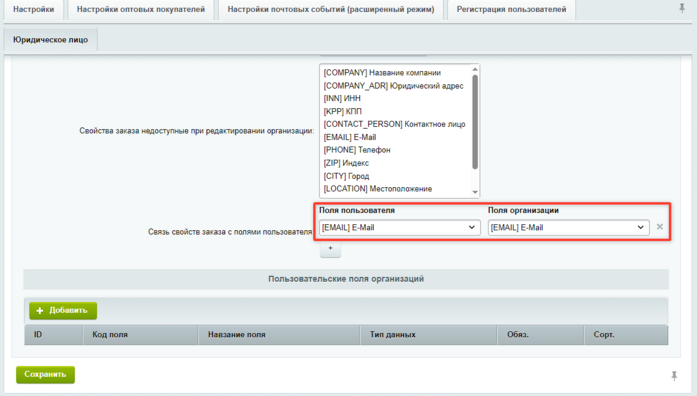The image size is (697, 396).
Task: Click the green Добавить button
Action: coord(63,311)
